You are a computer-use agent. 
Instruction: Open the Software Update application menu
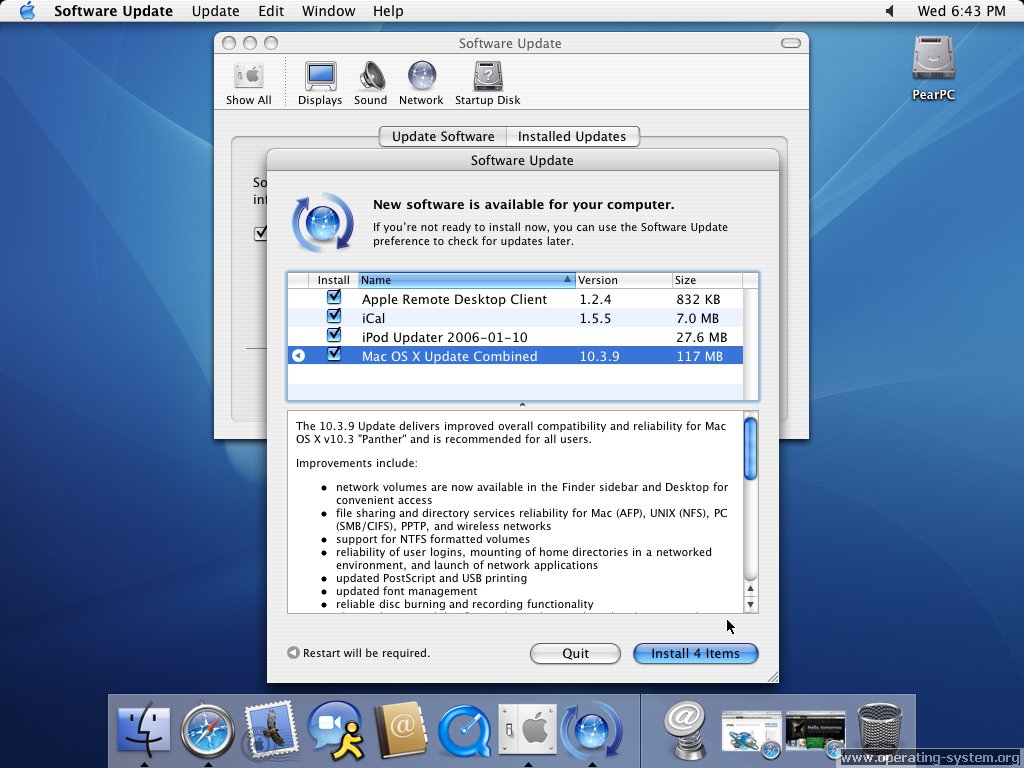pos(114,11)
